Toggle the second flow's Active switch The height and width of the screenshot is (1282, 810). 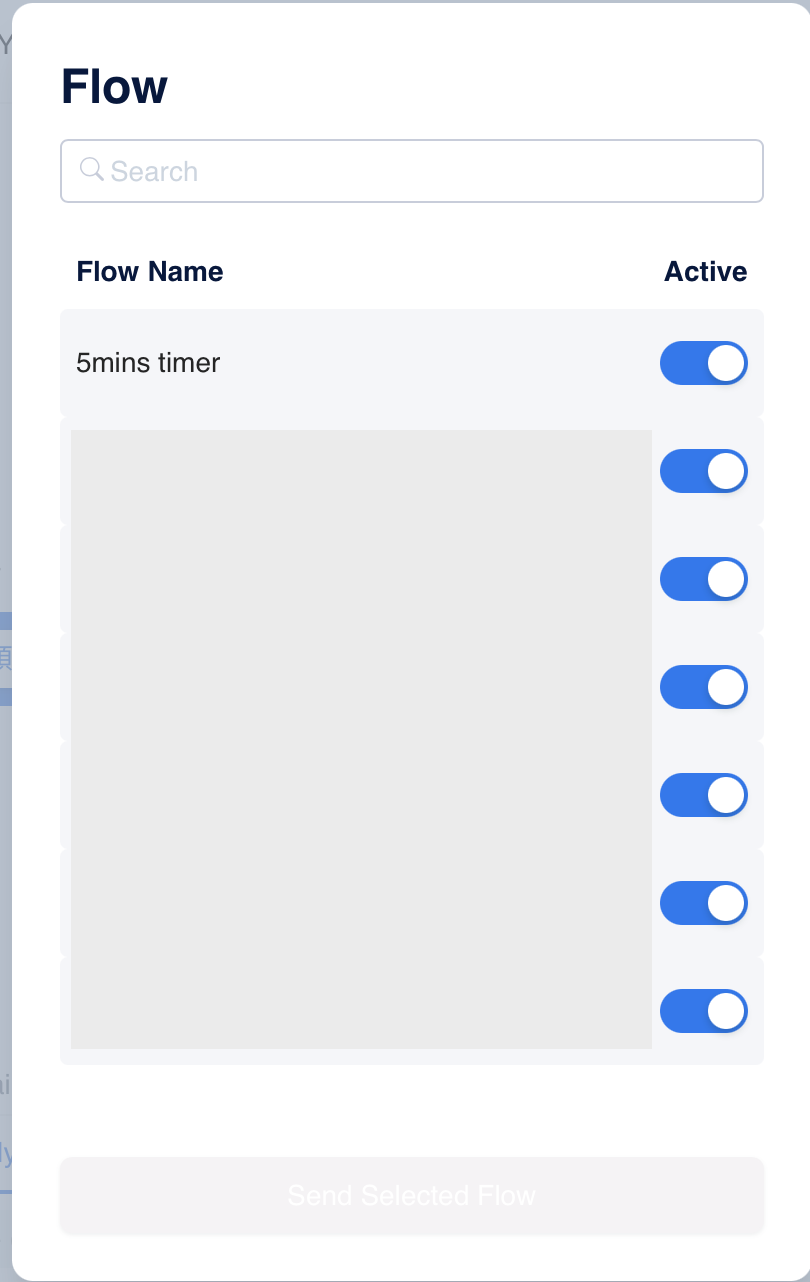[703, 471]
